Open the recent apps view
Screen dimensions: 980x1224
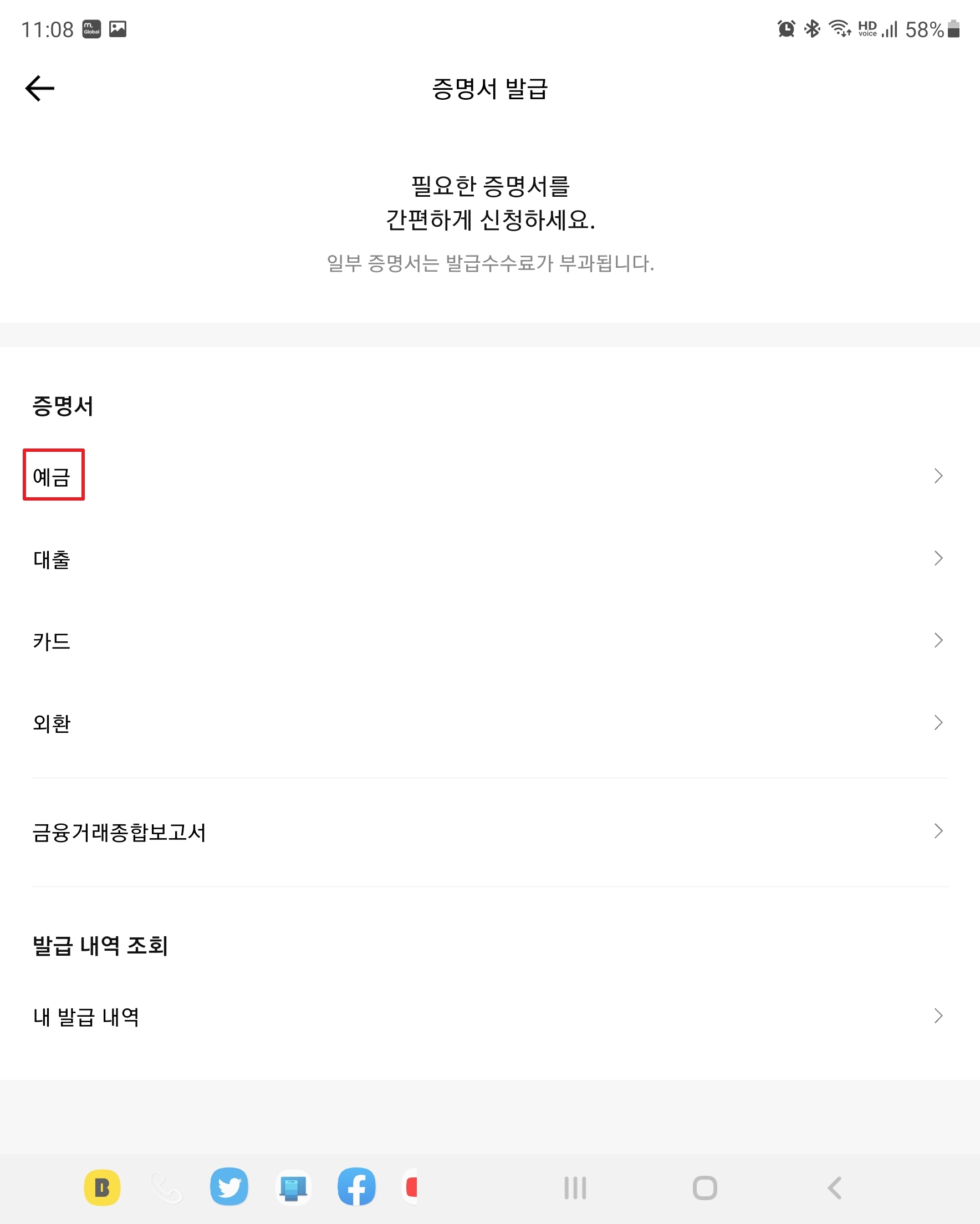tap(575, 1187)
